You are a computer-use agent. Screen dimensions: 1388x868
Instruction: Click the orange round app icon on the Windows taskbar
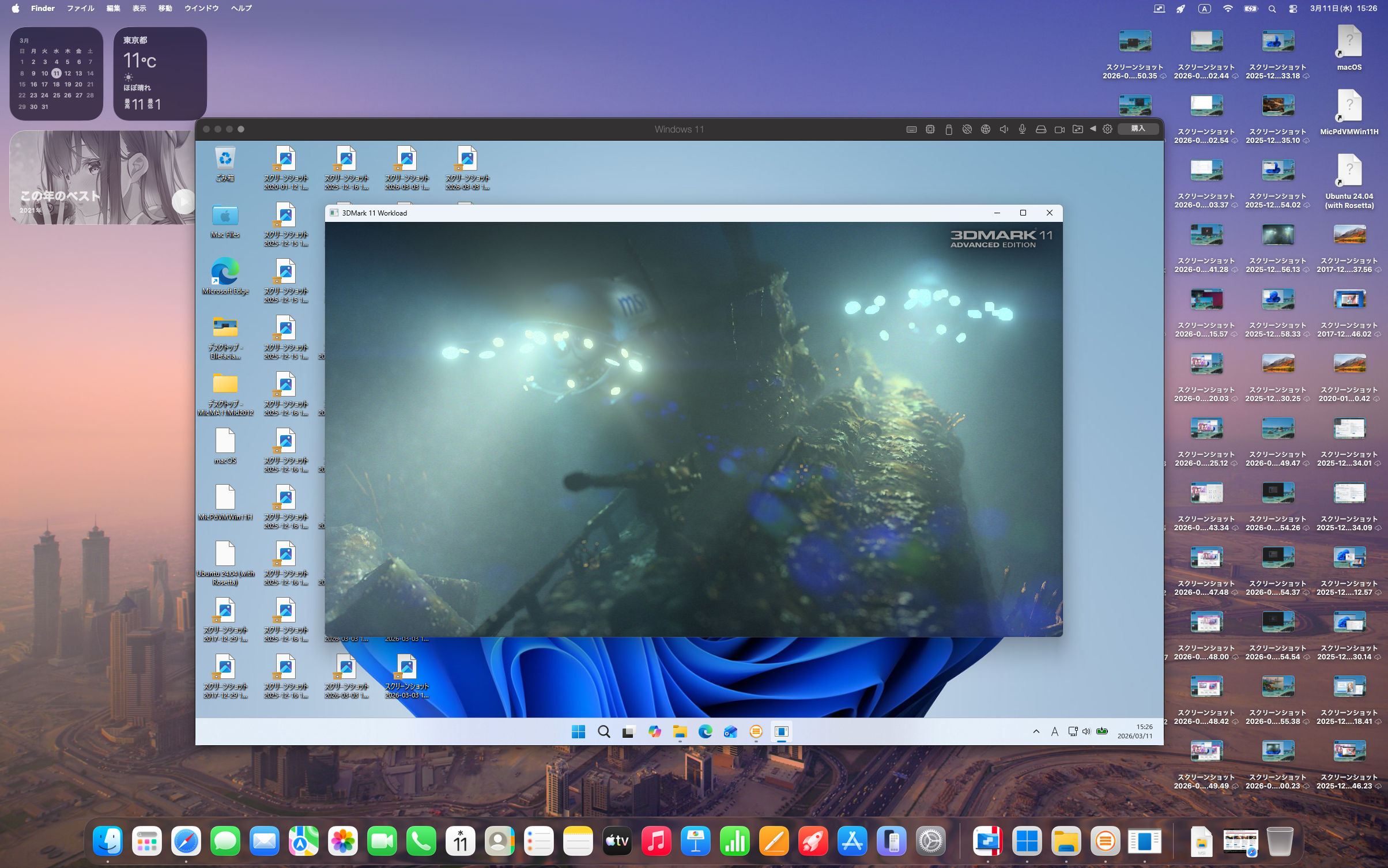(x=756, y=731)
